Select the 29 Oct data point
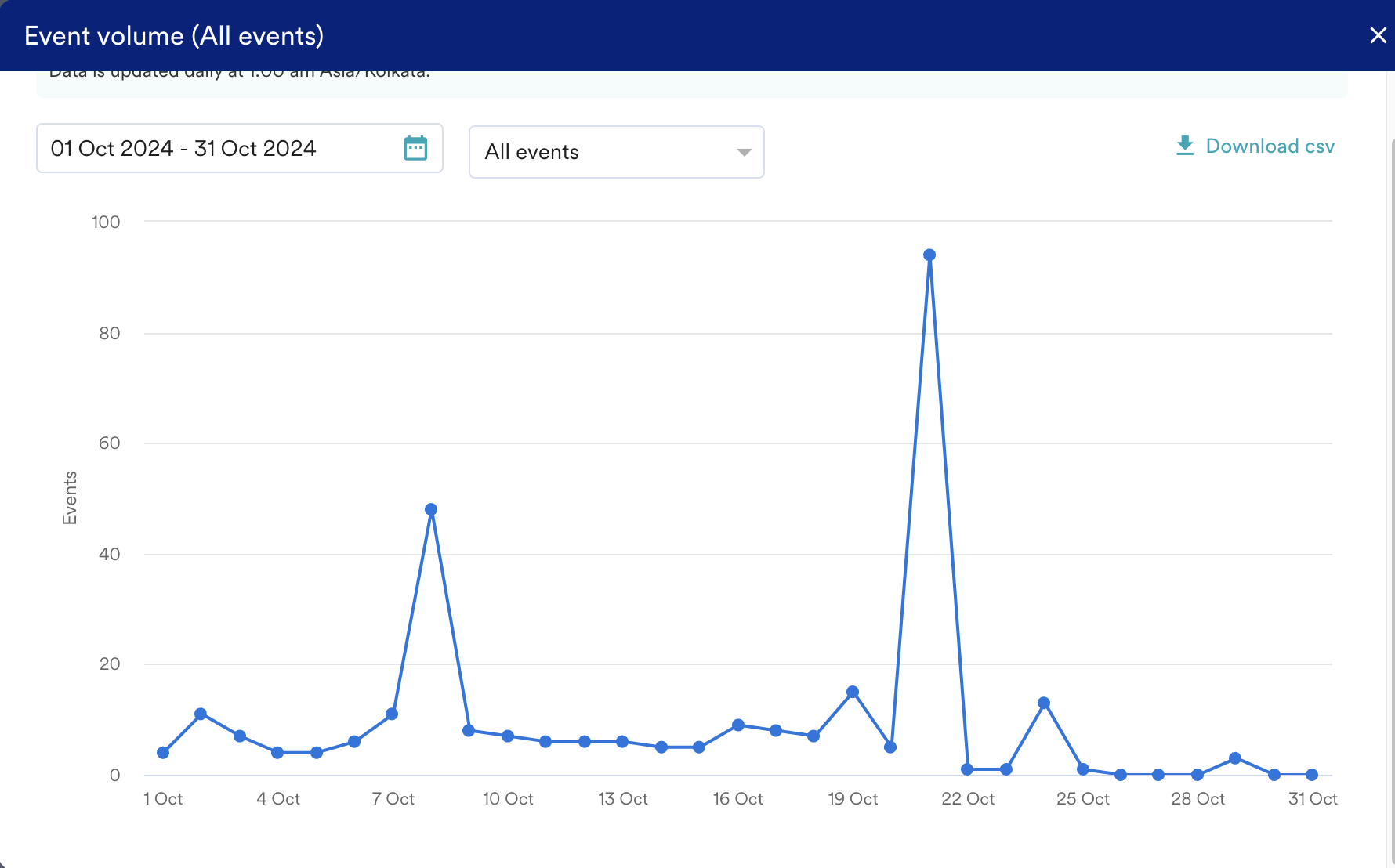Image resolution: width=1395 pixels, height=868 pixels. tap(1235, 758)
